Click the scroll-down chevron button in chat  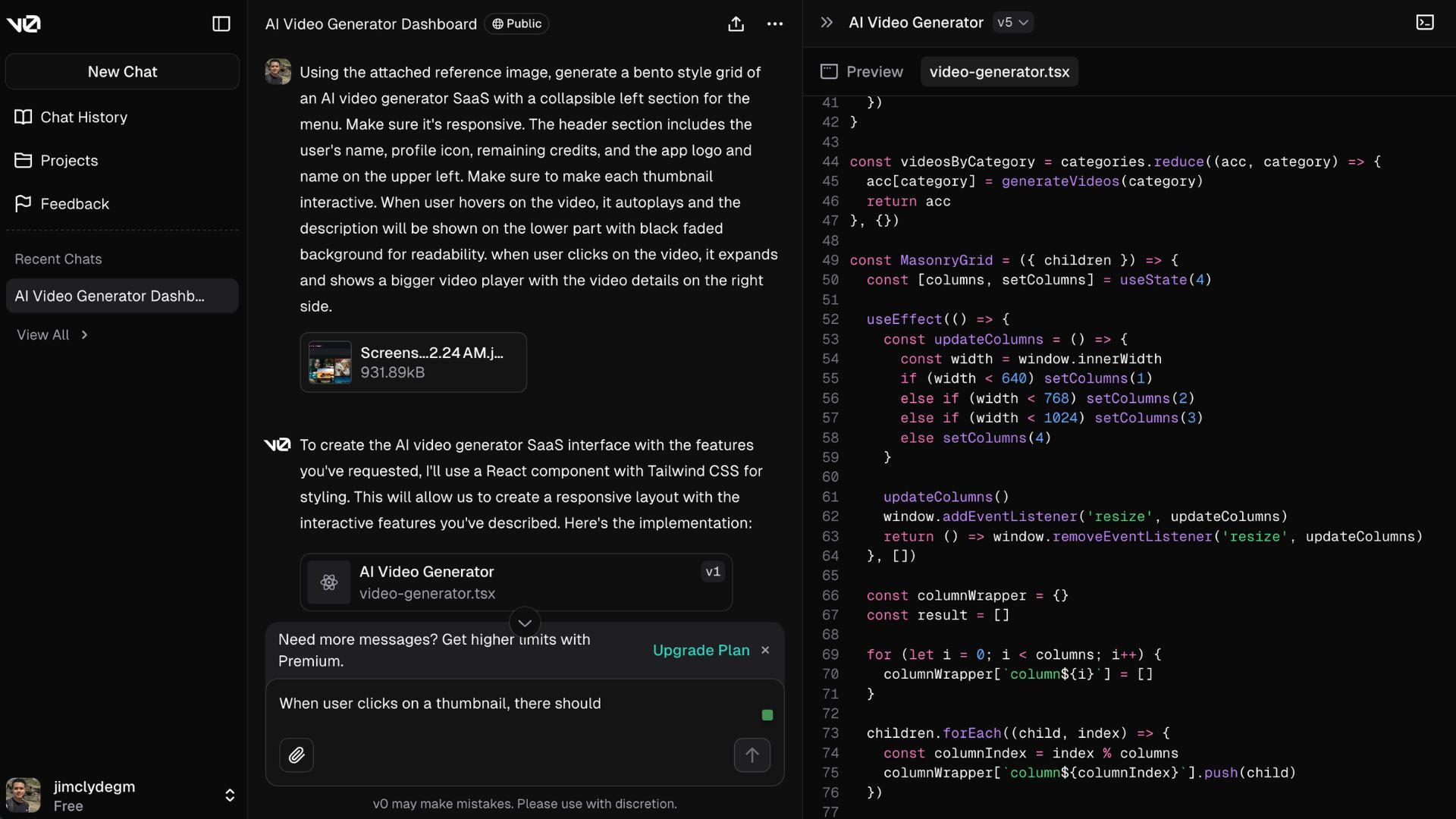point(525,623)
